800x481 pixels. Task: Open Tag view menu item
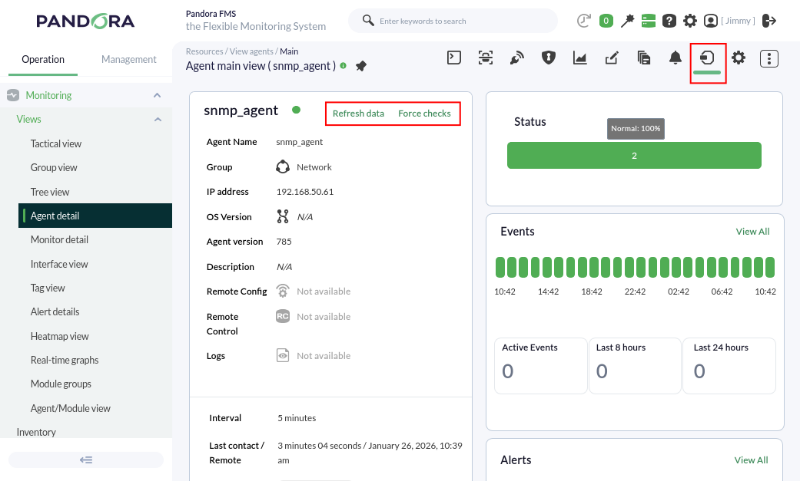[x=47, y=288]
